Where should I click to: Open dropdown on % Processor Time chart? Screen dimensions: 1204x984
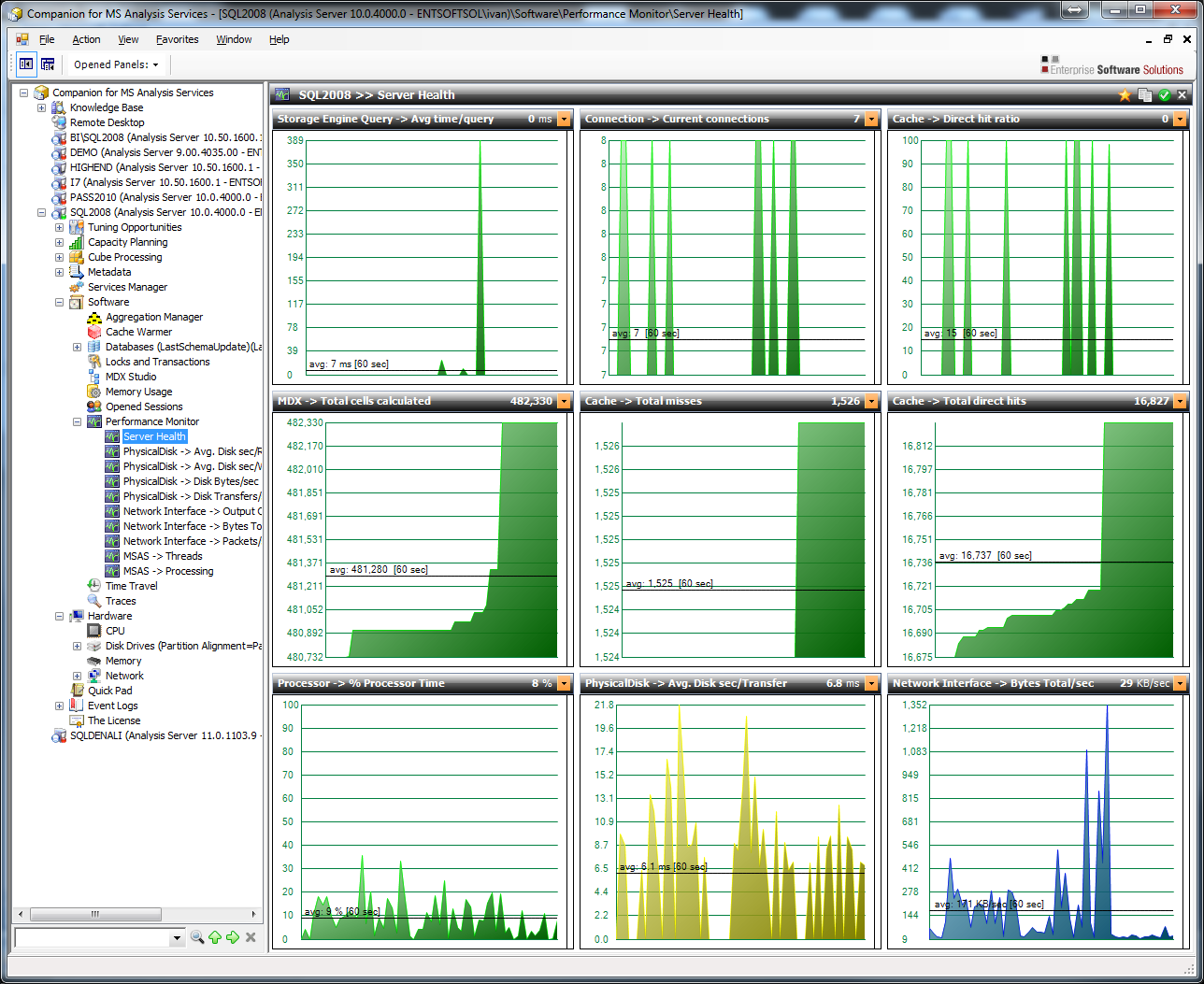(x=564, y=684)
